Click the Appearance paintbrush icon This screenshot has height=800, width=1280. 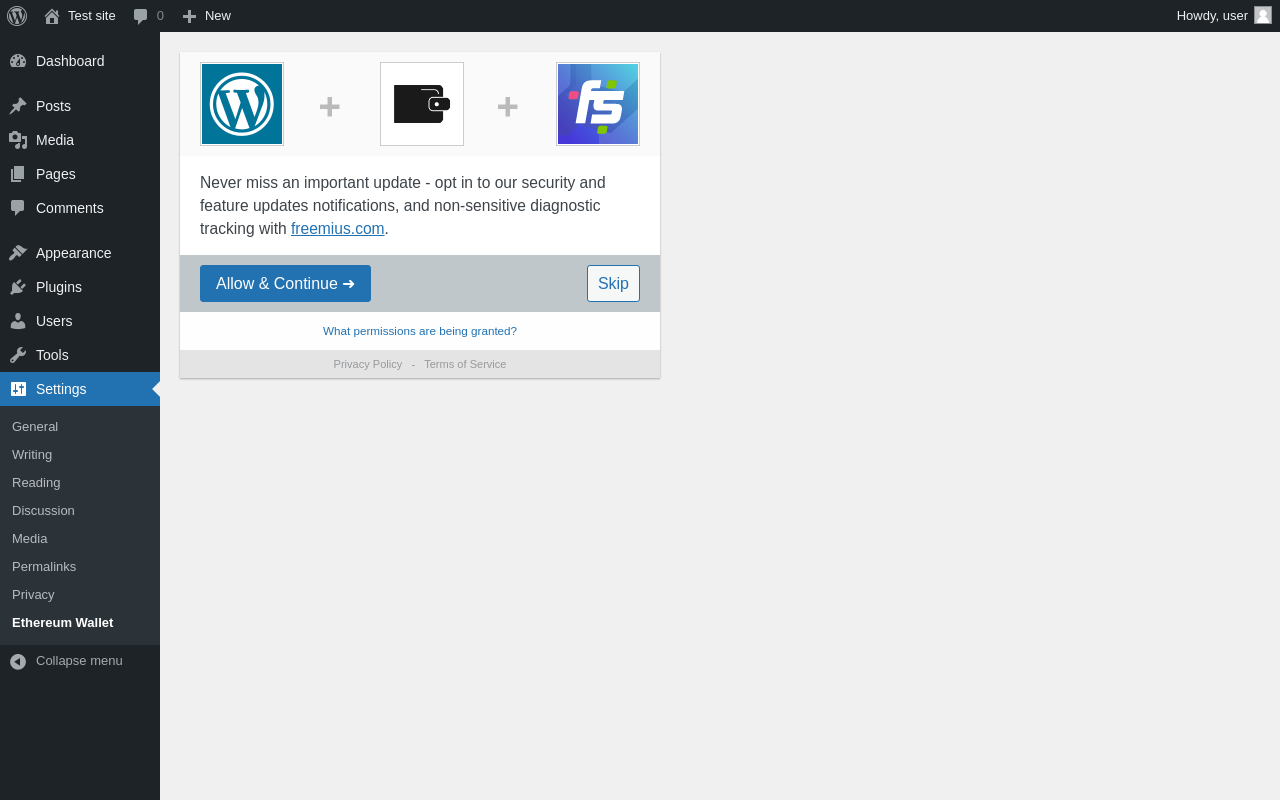[x=18, y=253]
